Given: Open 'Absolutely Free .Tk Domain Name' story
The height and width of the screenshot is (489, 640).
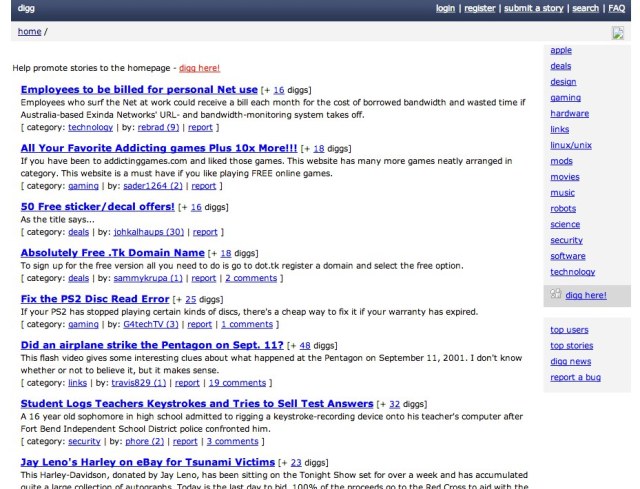Looking at the screenshot, I should coord(113,253).
